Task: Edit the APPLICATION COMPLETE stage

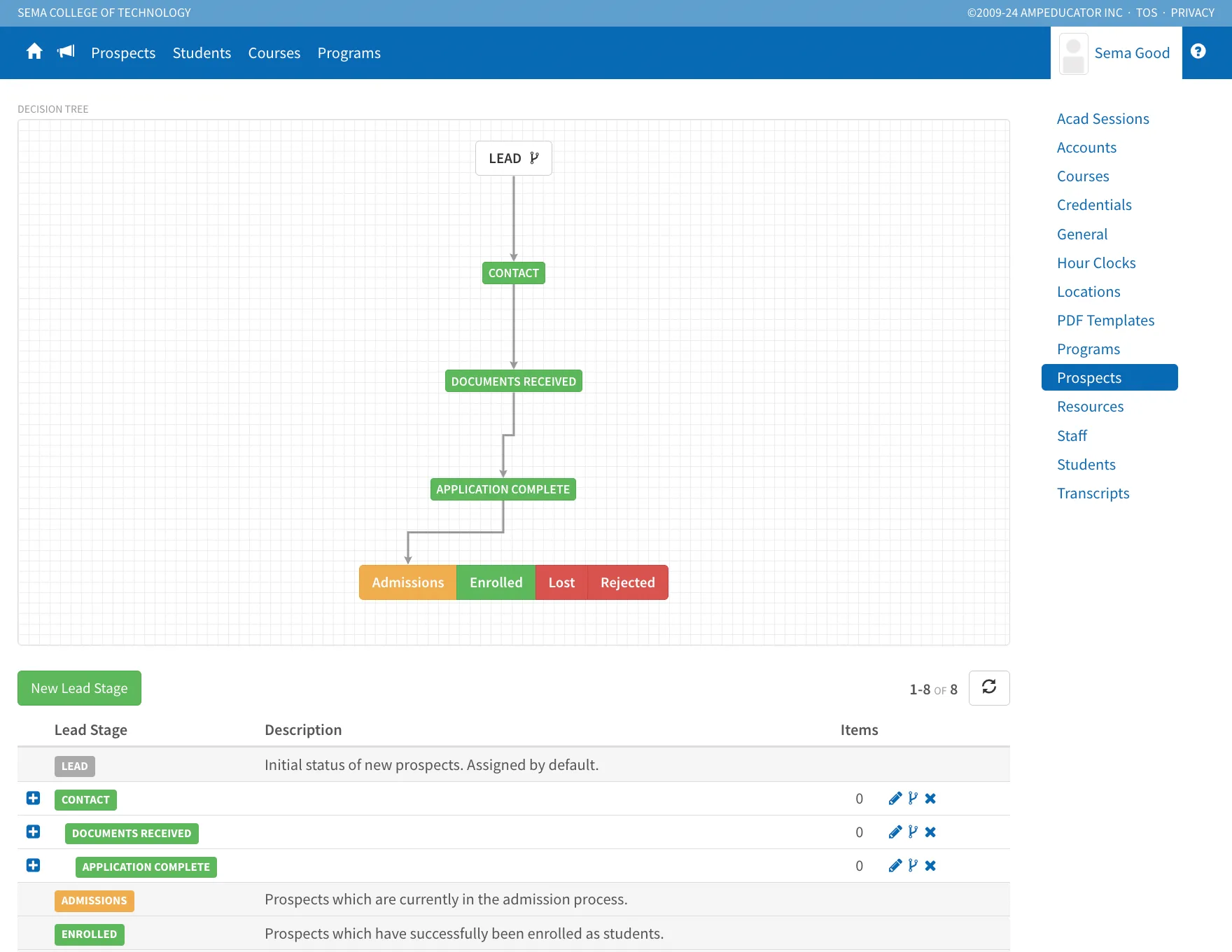Action: (895, 866)
